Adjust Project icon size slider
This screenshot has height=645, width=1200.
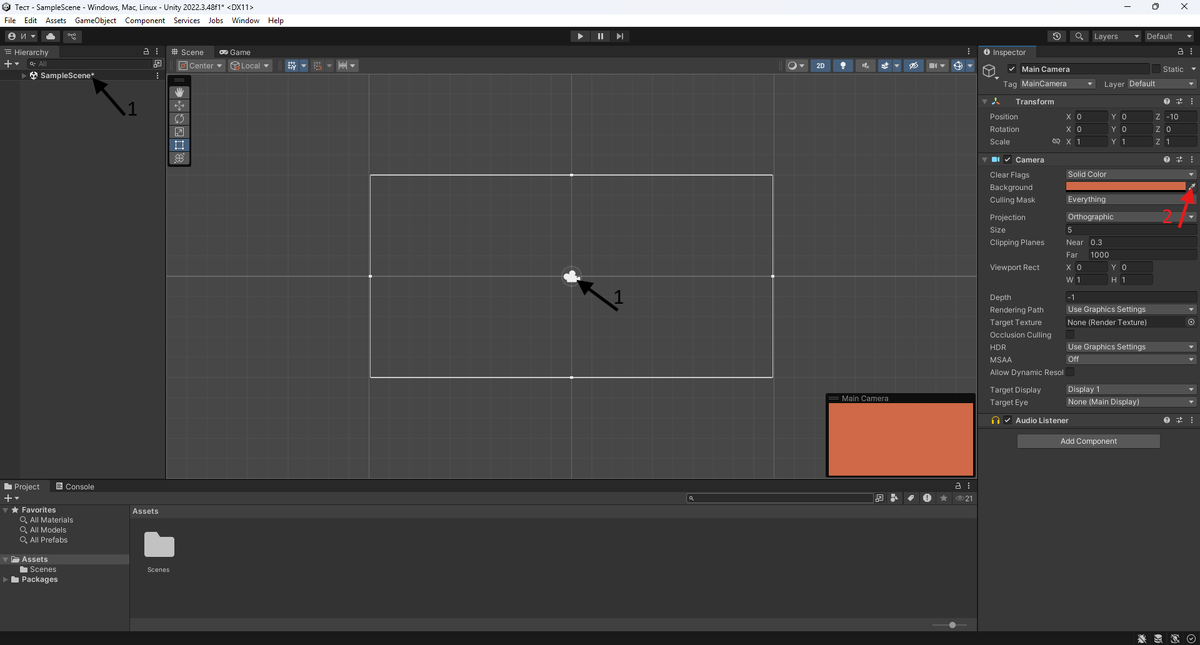(x=951, y=625)
